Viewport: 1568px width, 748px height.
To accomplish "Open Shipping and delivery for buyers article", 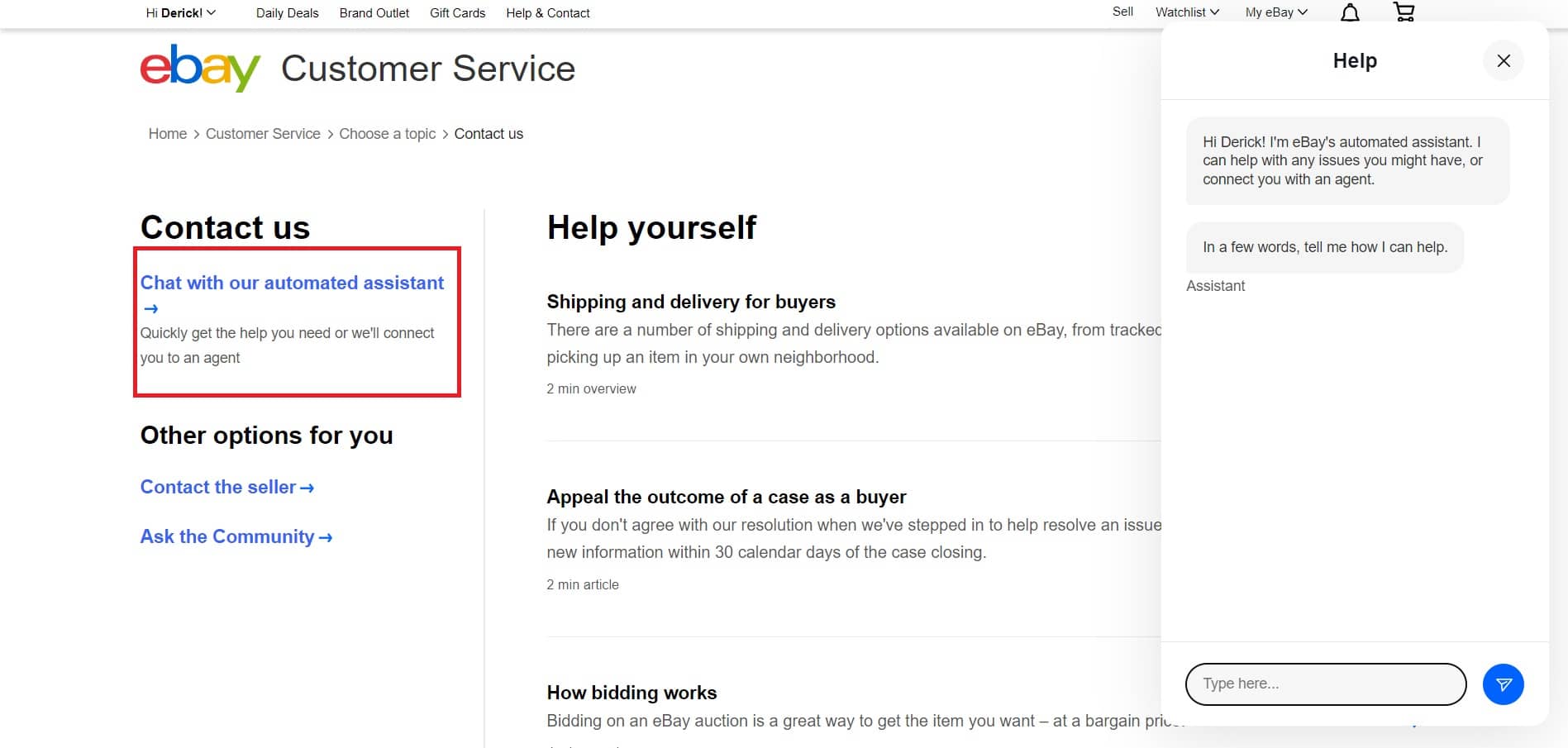I will pos(691,302).
